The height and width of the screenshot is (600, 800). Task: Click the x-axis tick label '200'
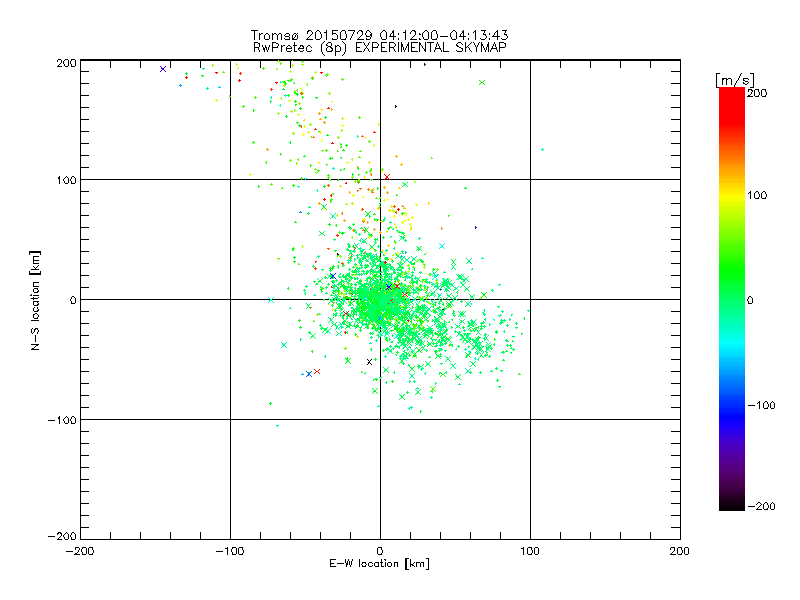coord(680,551)
